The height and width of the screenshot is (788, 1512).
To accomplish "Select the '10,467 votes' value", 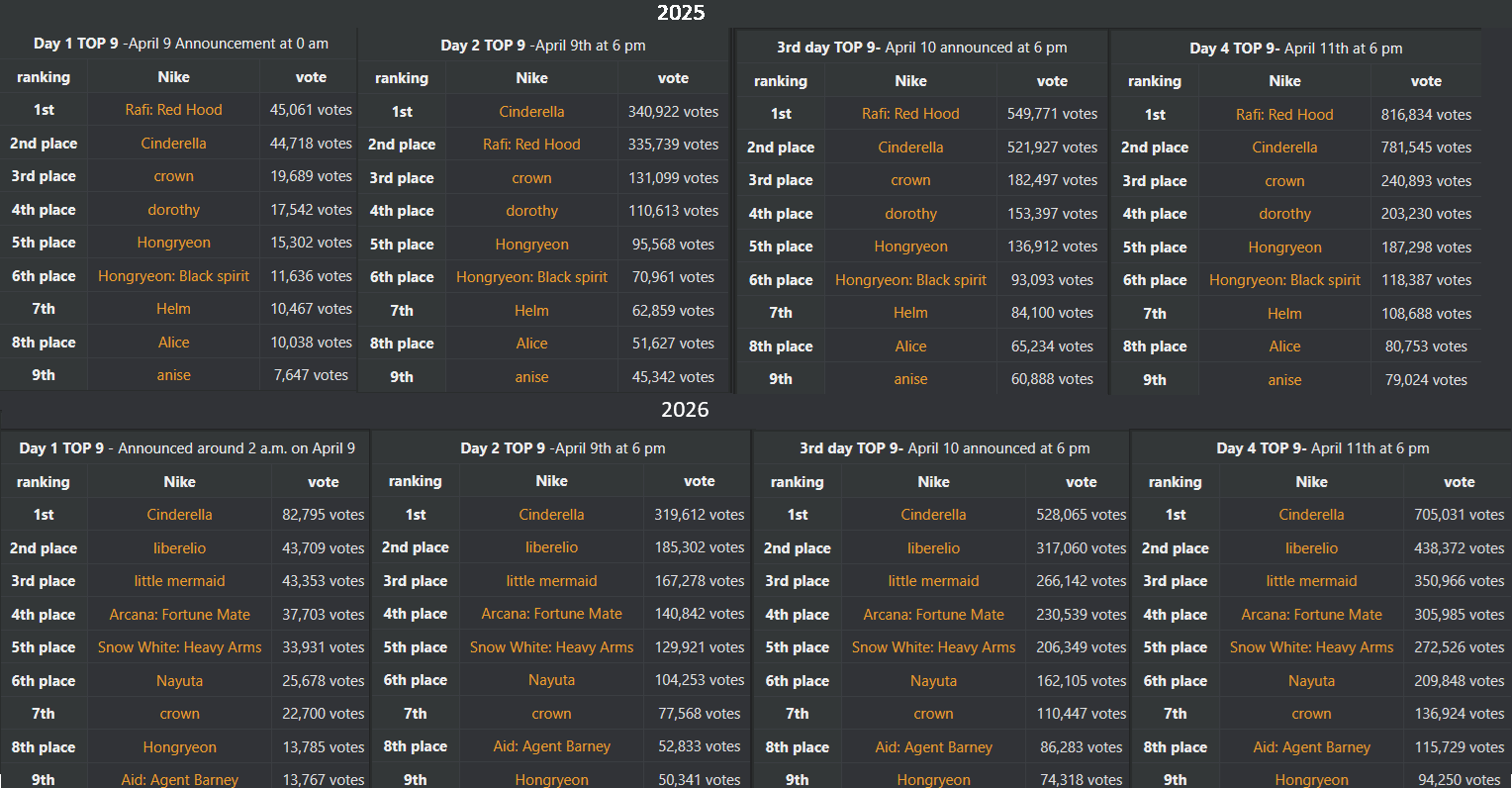I will pos(311,309).
